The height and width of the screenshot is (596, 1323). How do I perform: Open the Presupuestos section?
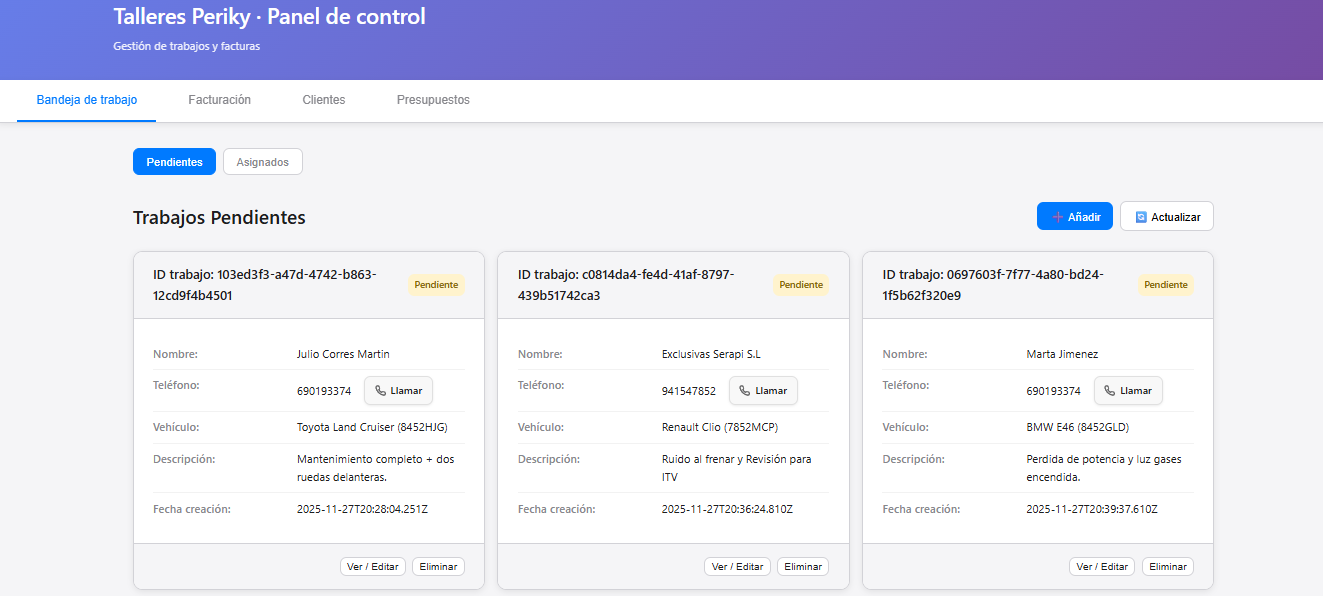tap(432, 100)
